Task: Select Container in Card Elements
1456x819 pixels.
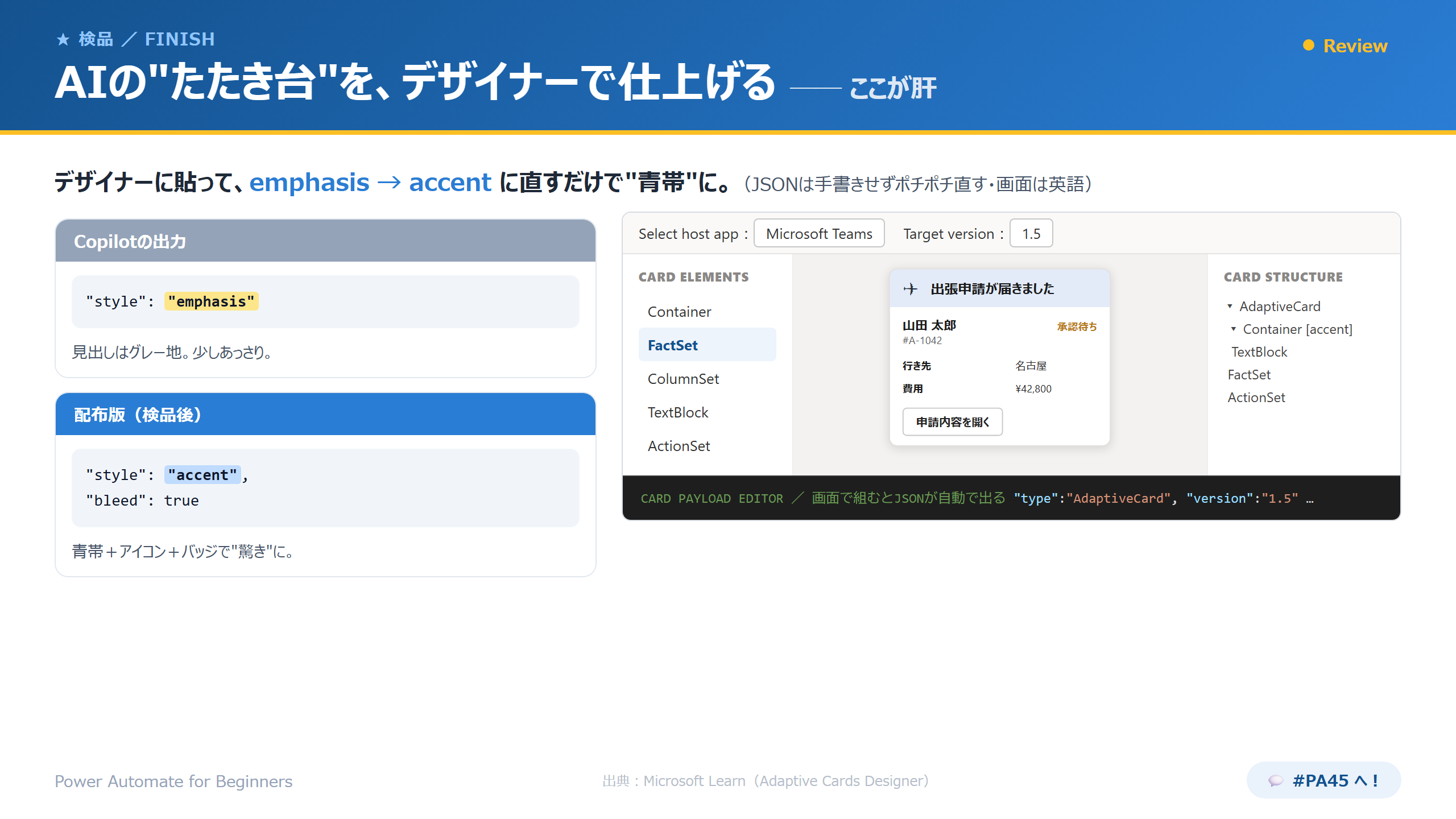Action: click(x=708, y=312)
